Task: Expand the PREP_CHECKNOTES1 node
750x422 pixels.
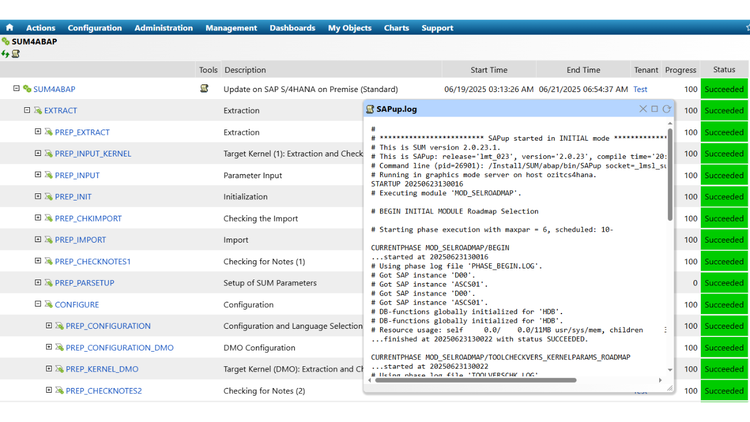Action: [38, 261]
